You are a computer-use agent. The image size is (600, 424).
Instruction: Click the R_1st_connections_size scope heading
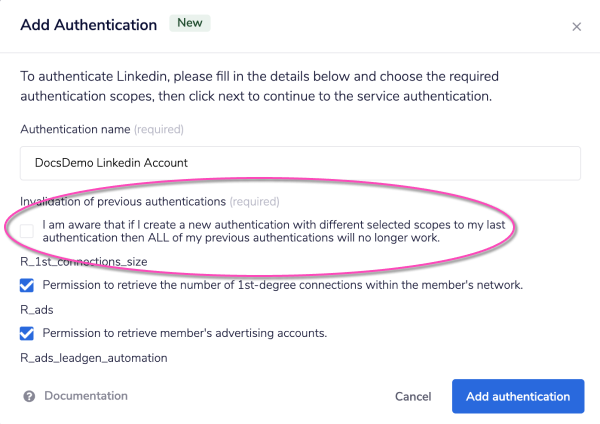84,262
